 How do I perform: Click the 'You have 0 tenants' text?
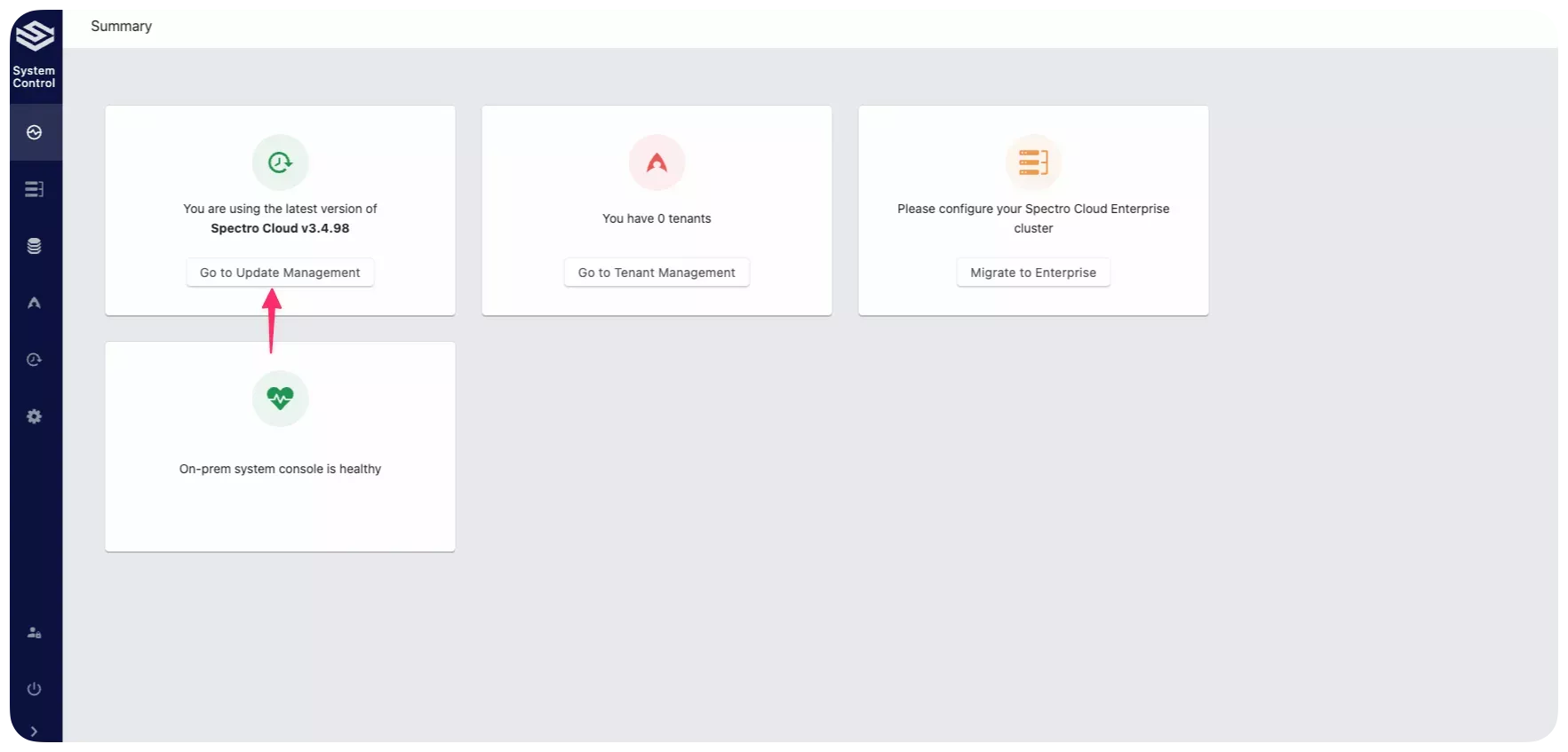click(x=657, y=218)
